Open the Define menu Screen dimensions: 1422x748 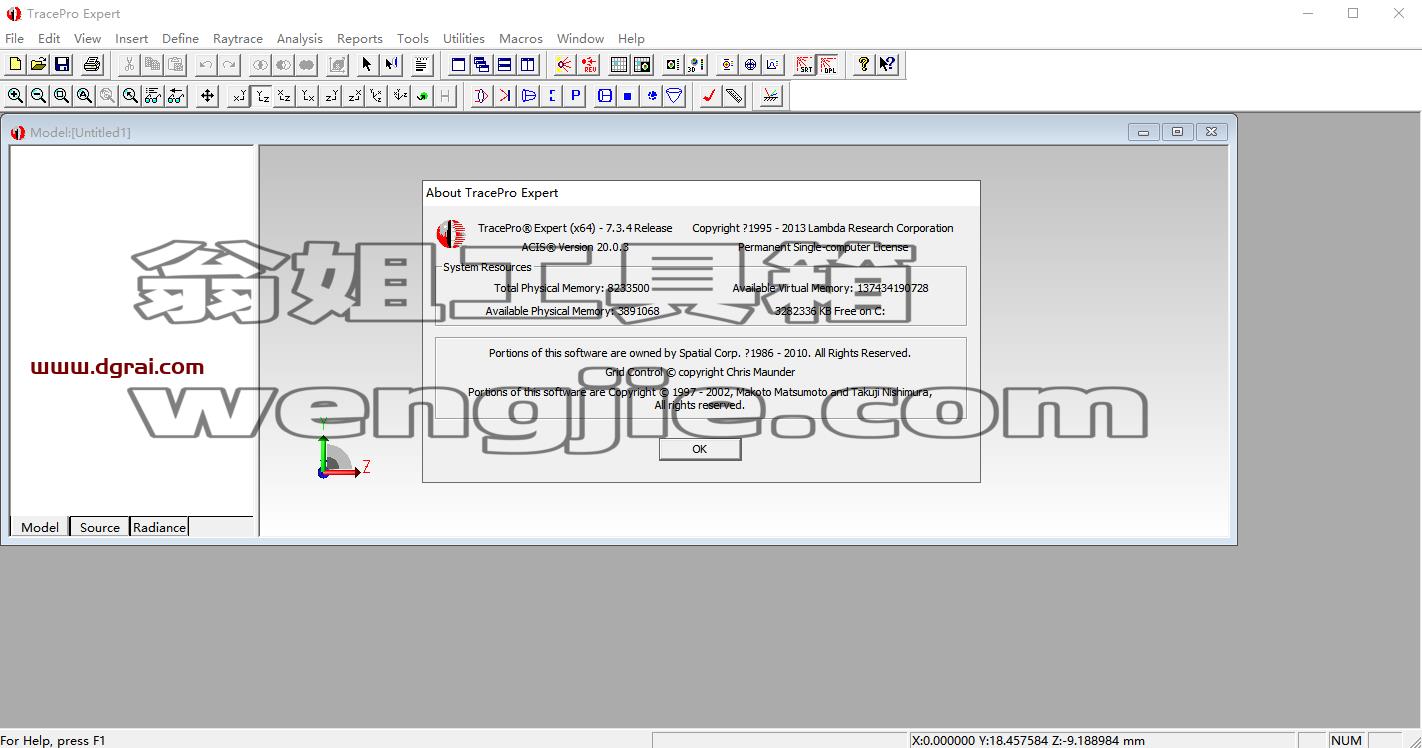(180, 38)
